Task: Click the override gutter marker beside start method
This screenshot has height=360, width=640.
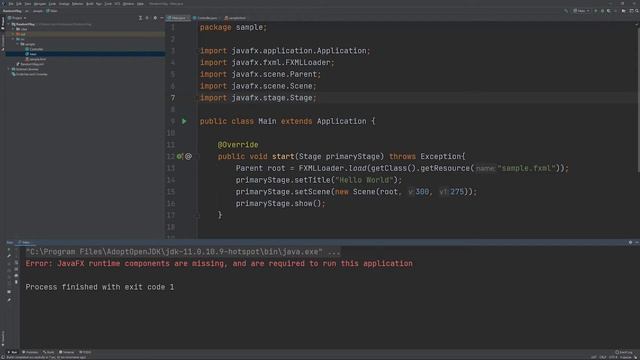Action: [180, 156]
